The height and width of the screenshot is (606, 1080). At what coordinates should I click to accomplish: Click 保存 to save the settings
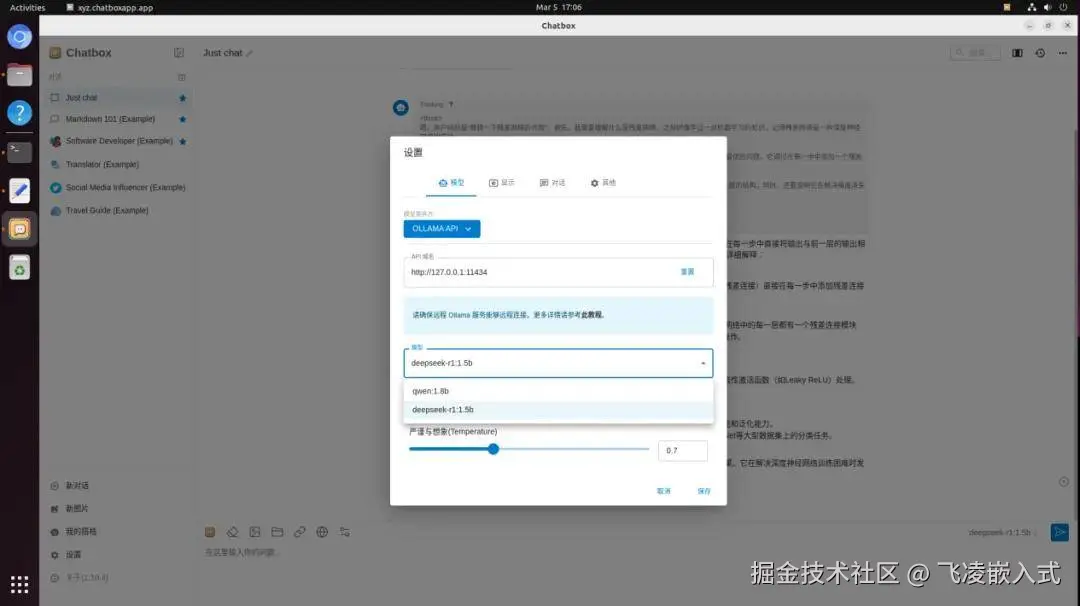point(704,491)
